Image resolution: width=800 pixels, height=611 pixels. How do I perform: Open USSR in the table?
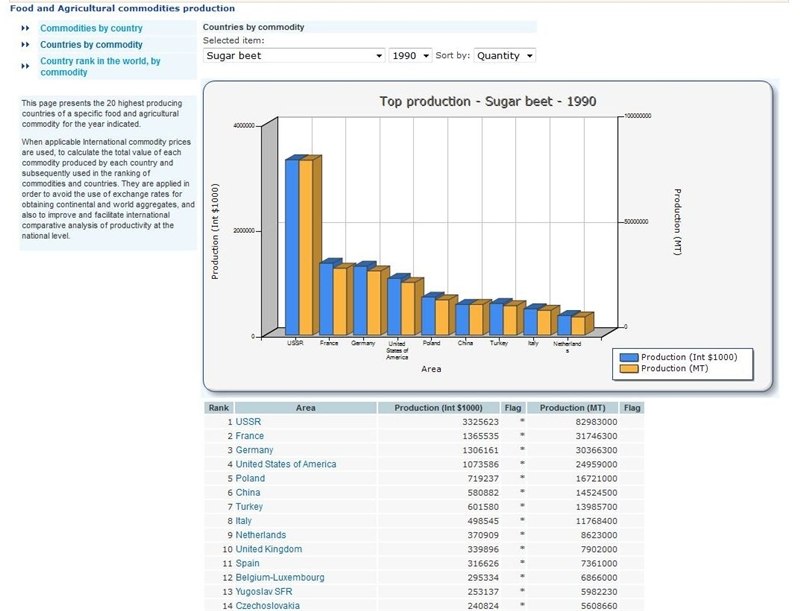[248, 422]
